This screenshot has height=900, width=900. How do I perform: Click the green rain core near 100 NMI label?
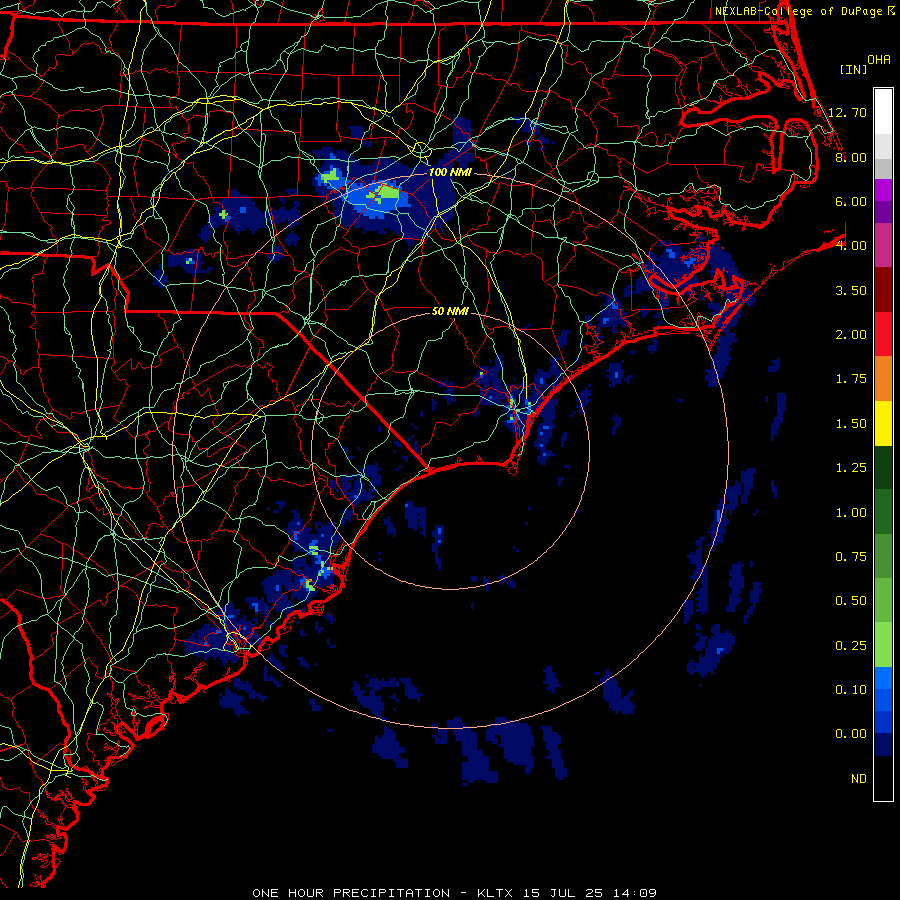388,192
